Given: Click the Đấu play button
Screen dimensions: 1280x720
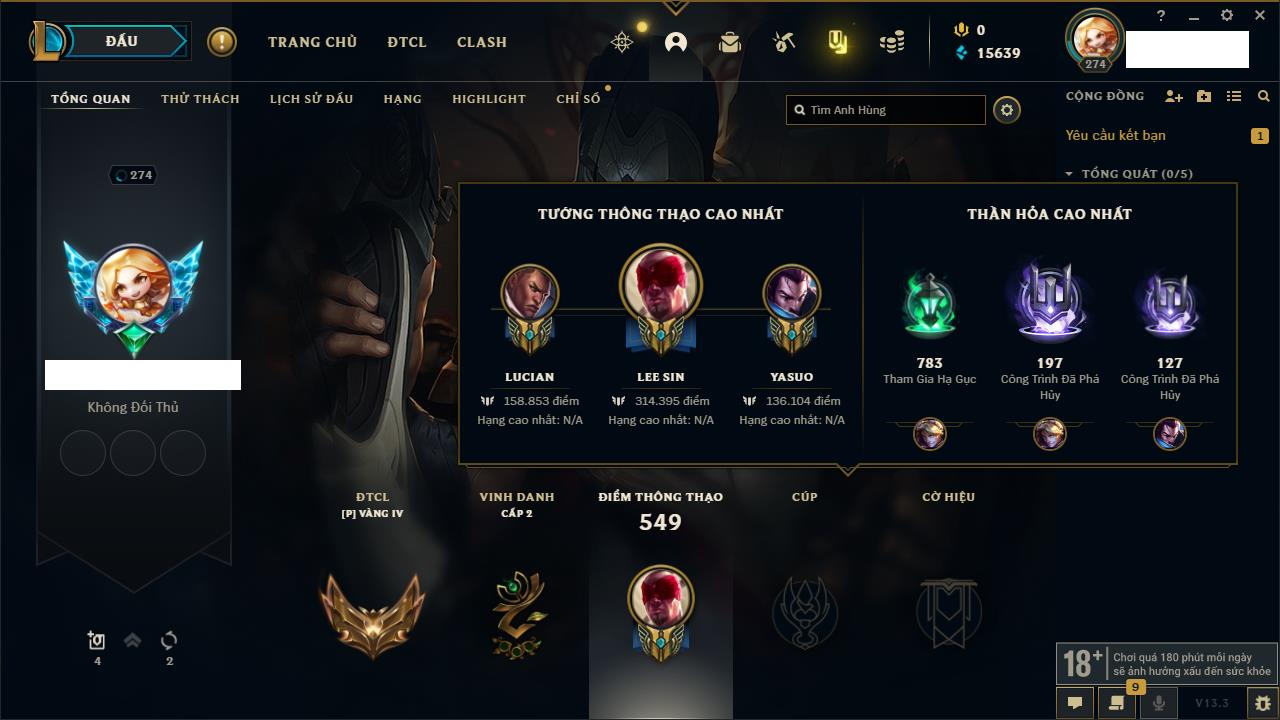Looking at the screenshot, I should click(x=121, y=41).
